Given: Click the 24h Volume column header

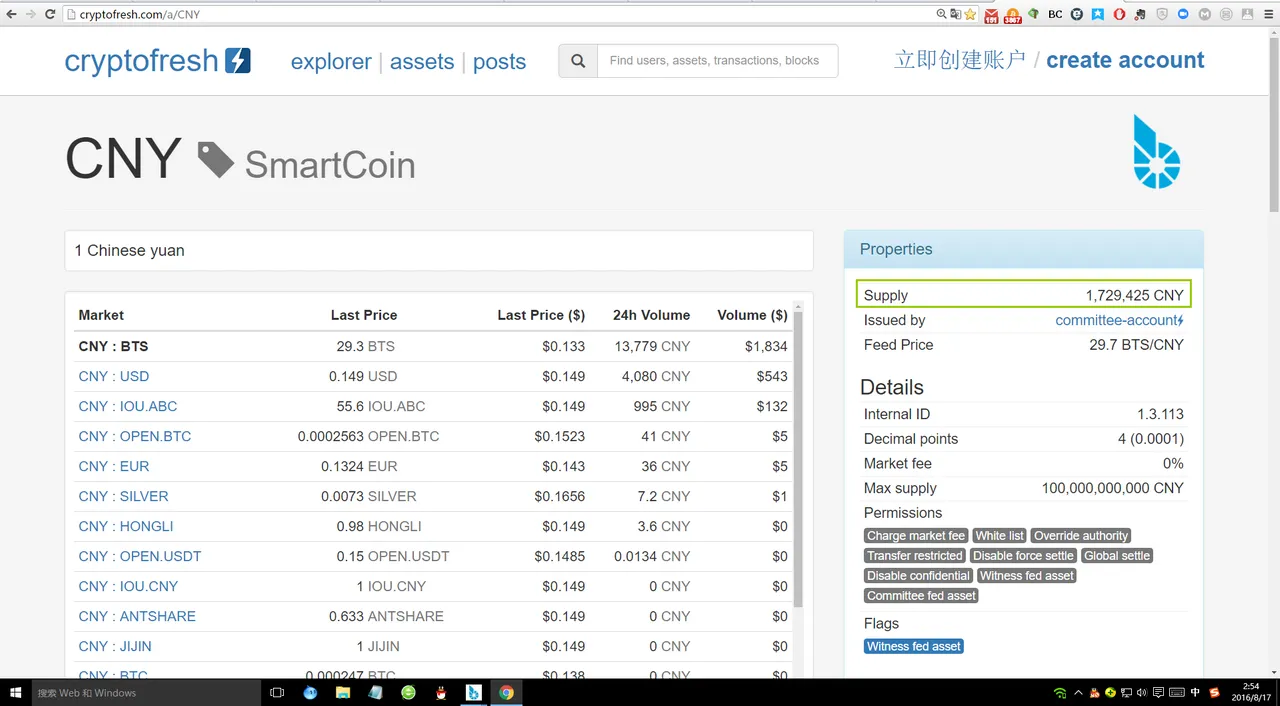Looking at the screenshot, I should pos(651,315).
